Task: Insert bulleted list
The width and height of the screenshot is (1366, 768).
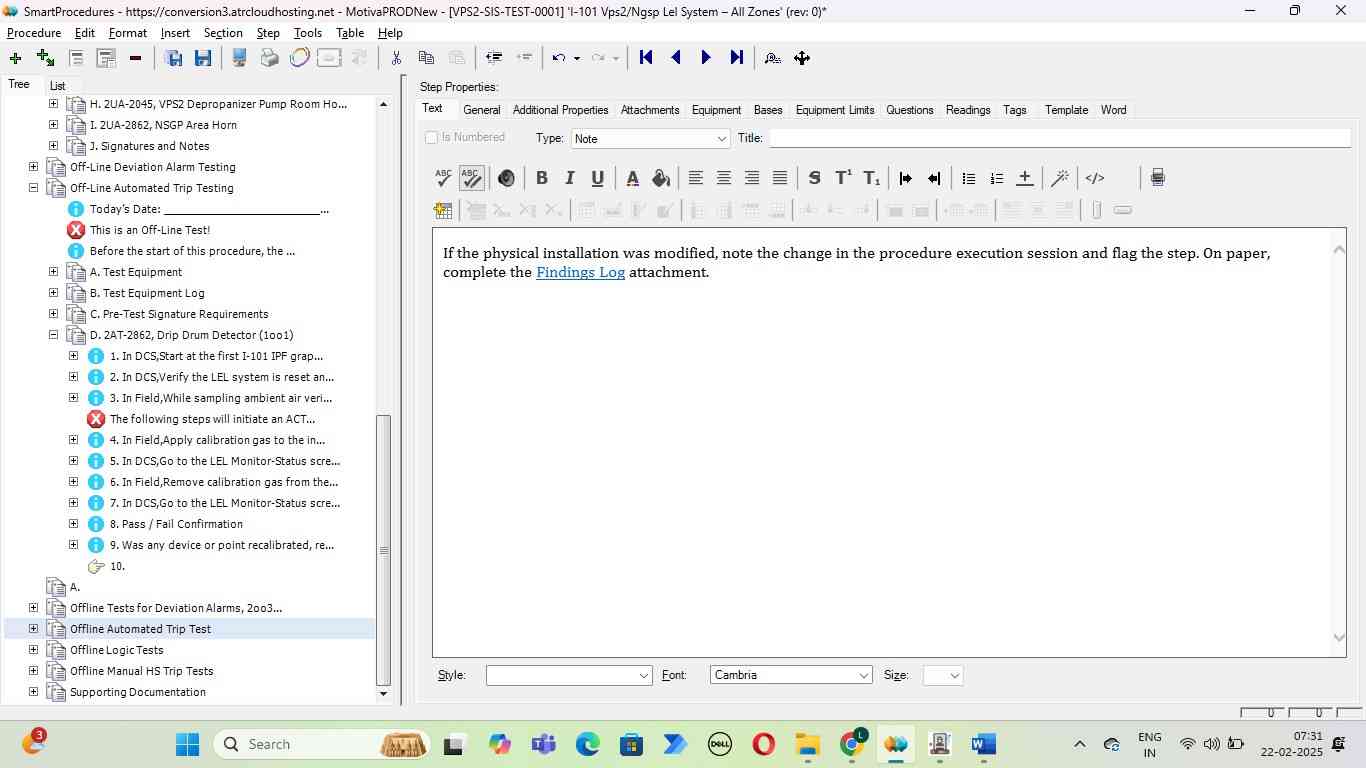Action: tap(968, 178)
